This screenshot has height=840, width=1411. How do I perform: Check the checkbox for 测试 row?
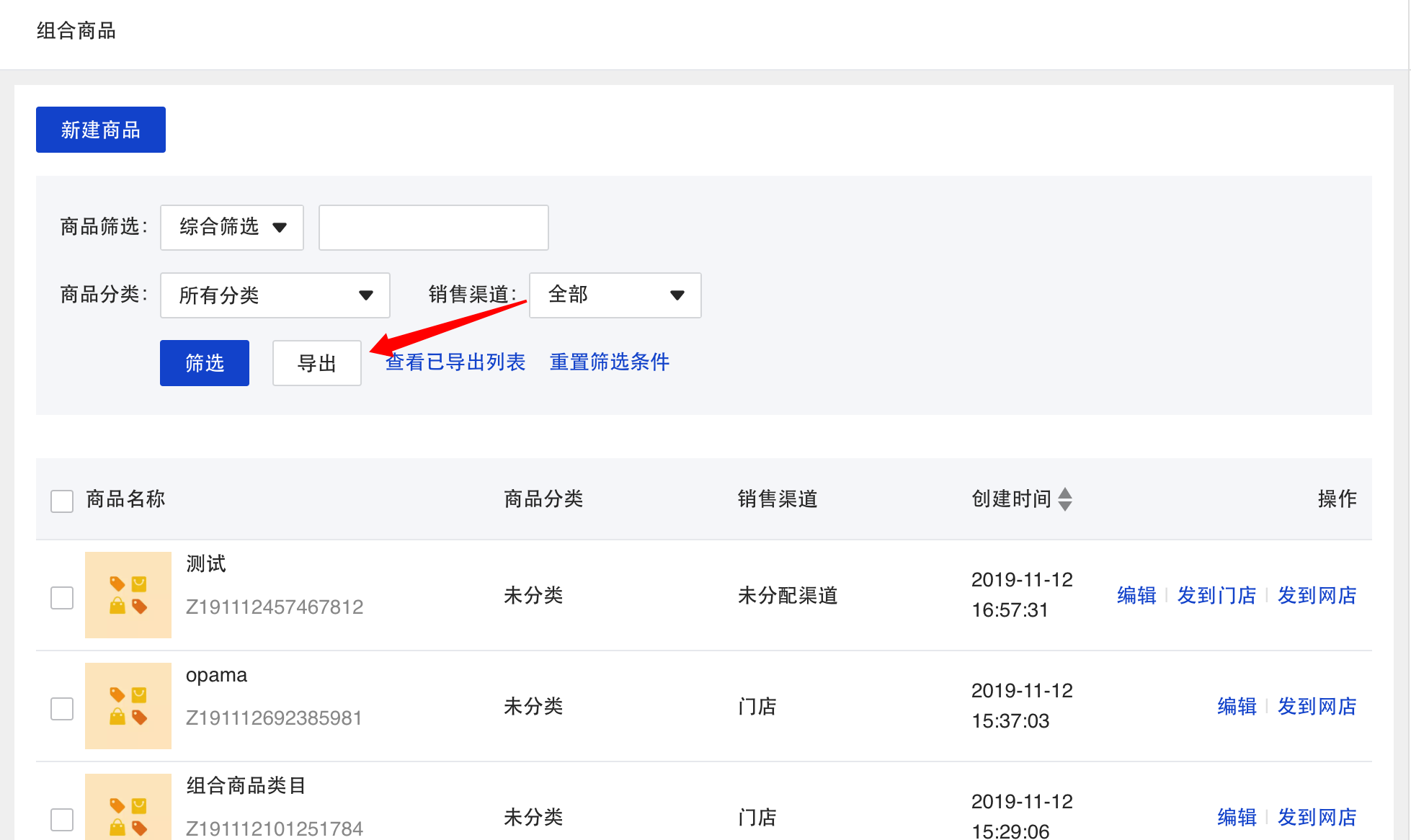tap(62, 597)
